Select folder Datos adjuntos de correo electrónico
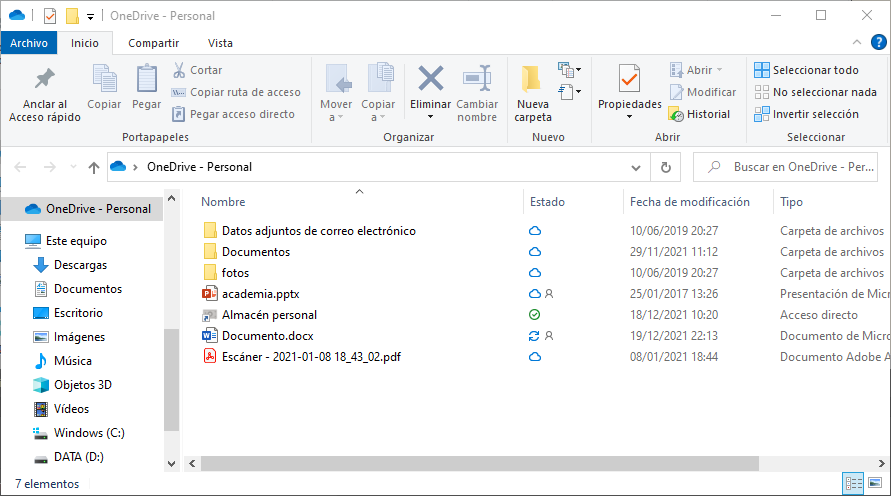The width and height of the screenshot is (891, 496). pos(310,231)
